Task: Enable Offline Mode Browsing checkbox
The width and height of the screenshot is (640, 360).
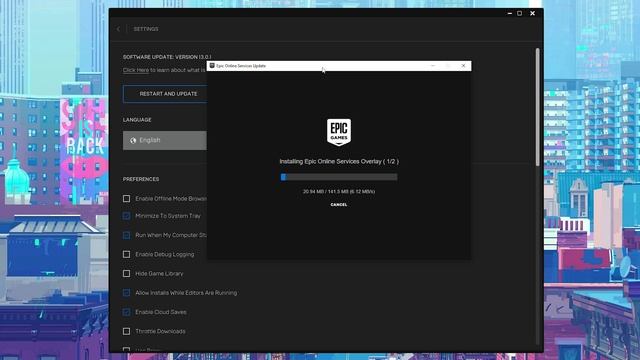Action: point(127,199)
